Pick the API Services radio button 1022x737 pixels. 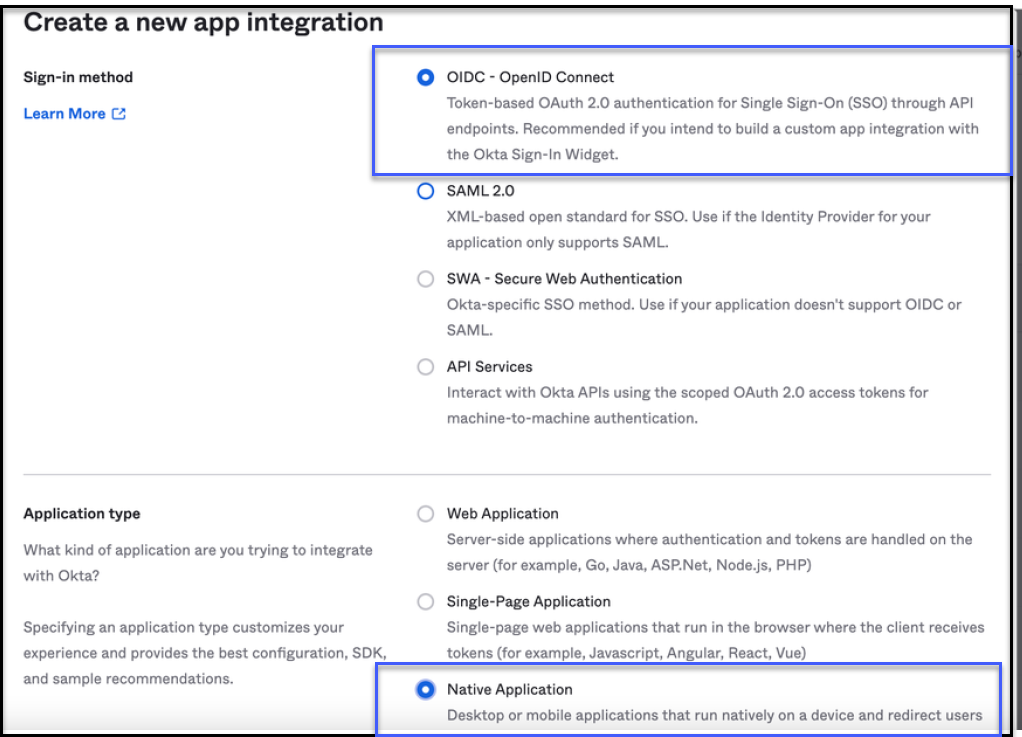click(x=426, y=367)
